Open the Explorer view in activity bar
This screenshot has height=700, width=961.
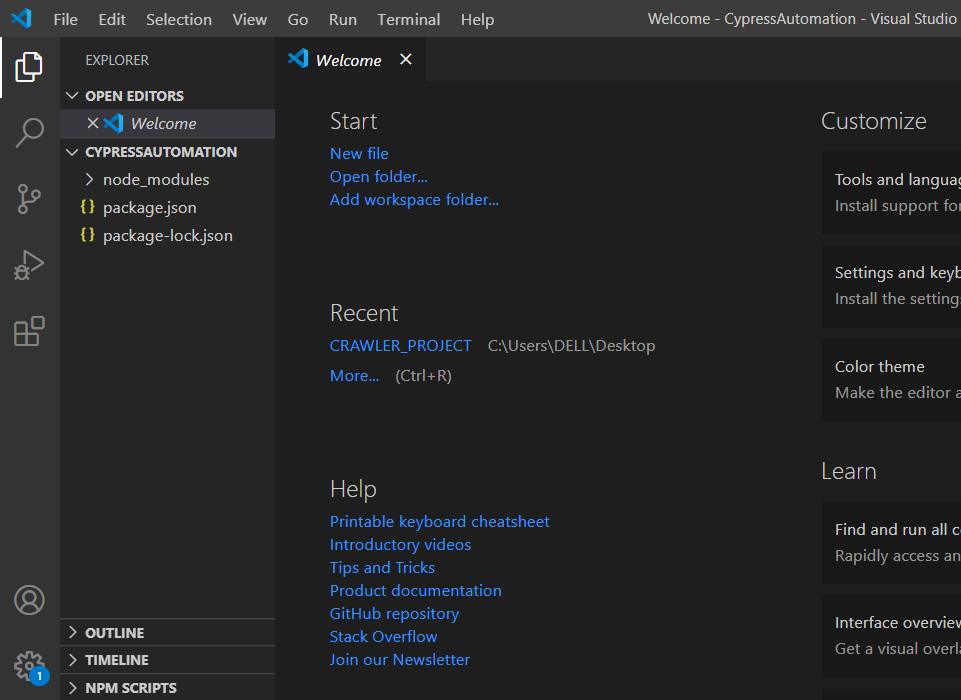pos(29,67)
